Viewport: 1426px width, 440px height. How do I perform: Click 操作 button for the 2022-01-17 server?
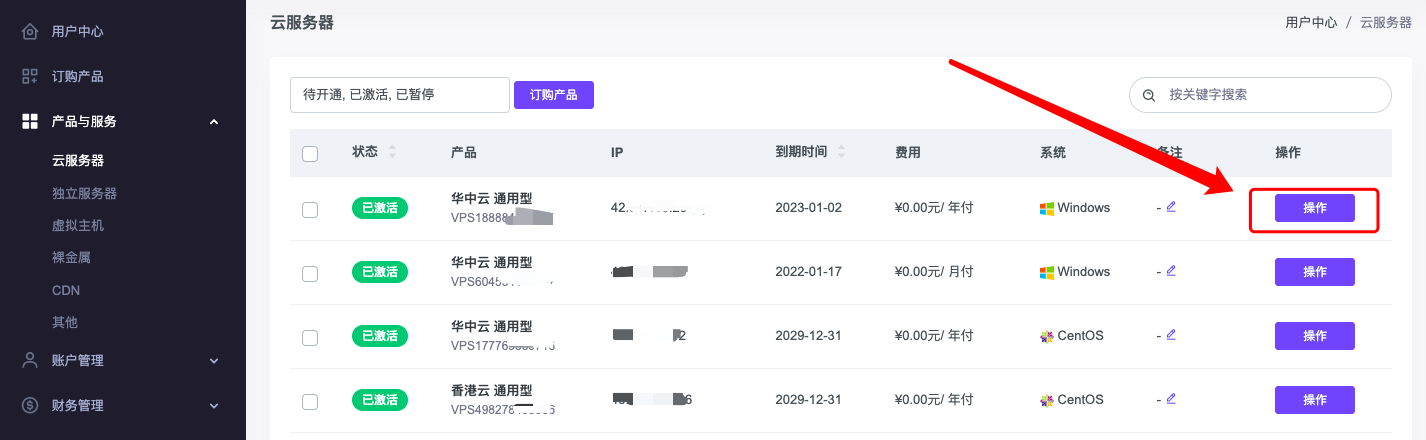(x=1314, y=272)
